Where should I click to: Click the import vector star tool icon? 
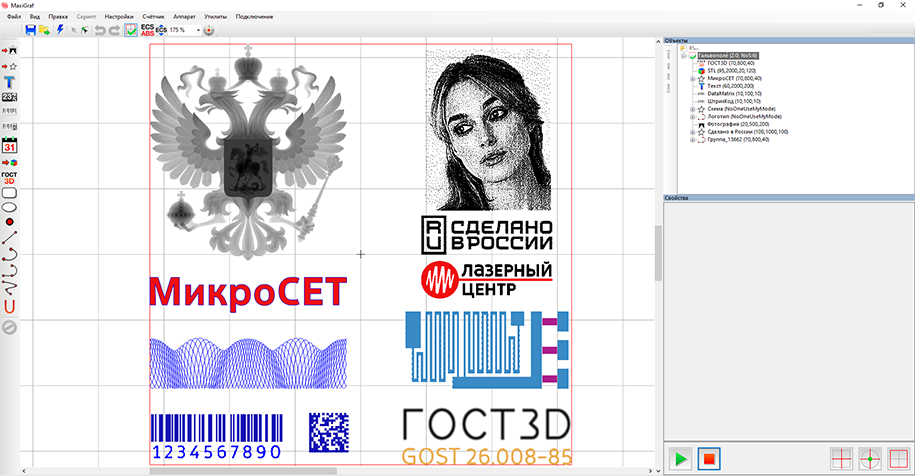point(9,66)
